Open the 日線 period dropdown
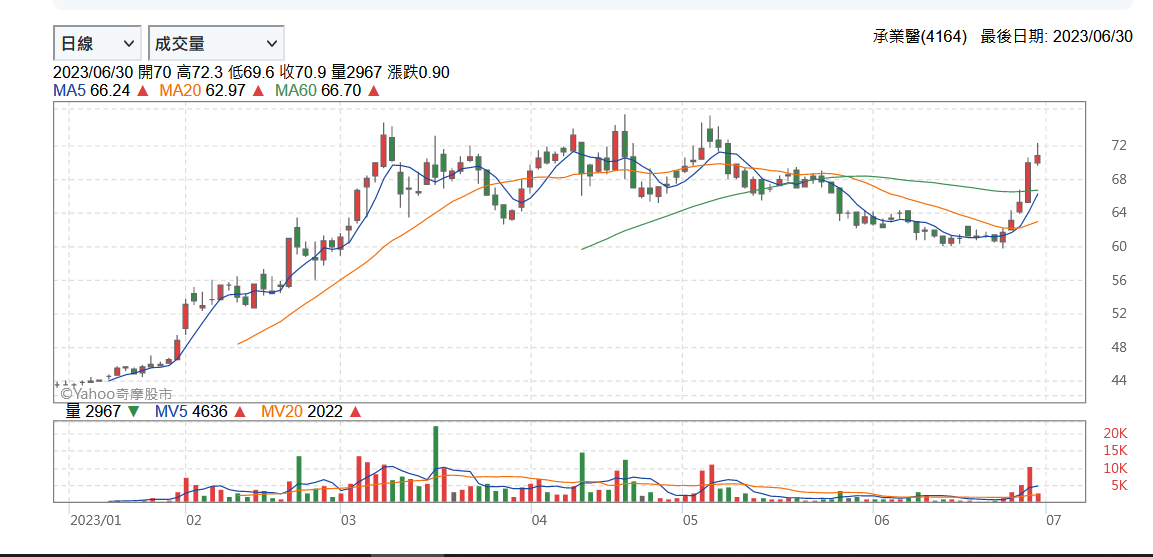 tap(96, 43)
